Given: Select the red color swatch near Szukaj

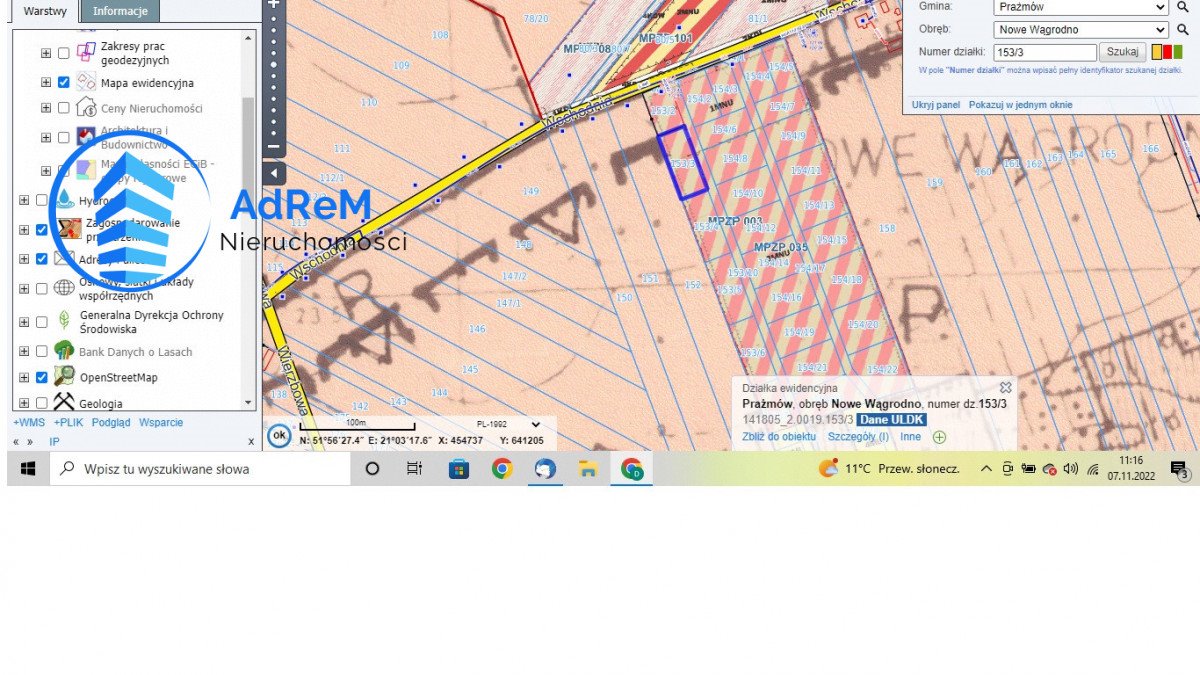Looking at the screenshot, I should point(1167,52).
